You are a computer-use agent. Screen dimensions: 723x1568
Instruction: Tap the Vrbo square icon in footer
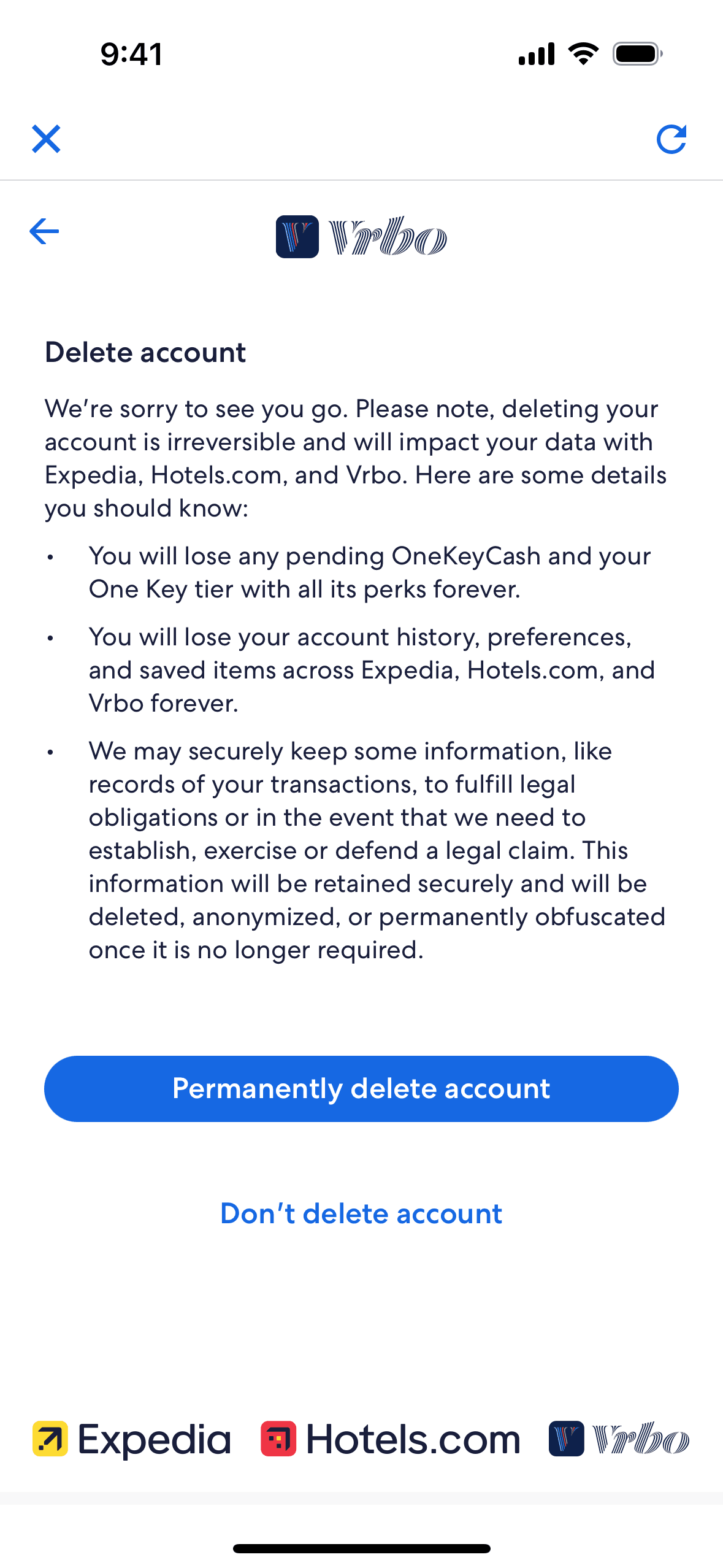(566, 1439)
